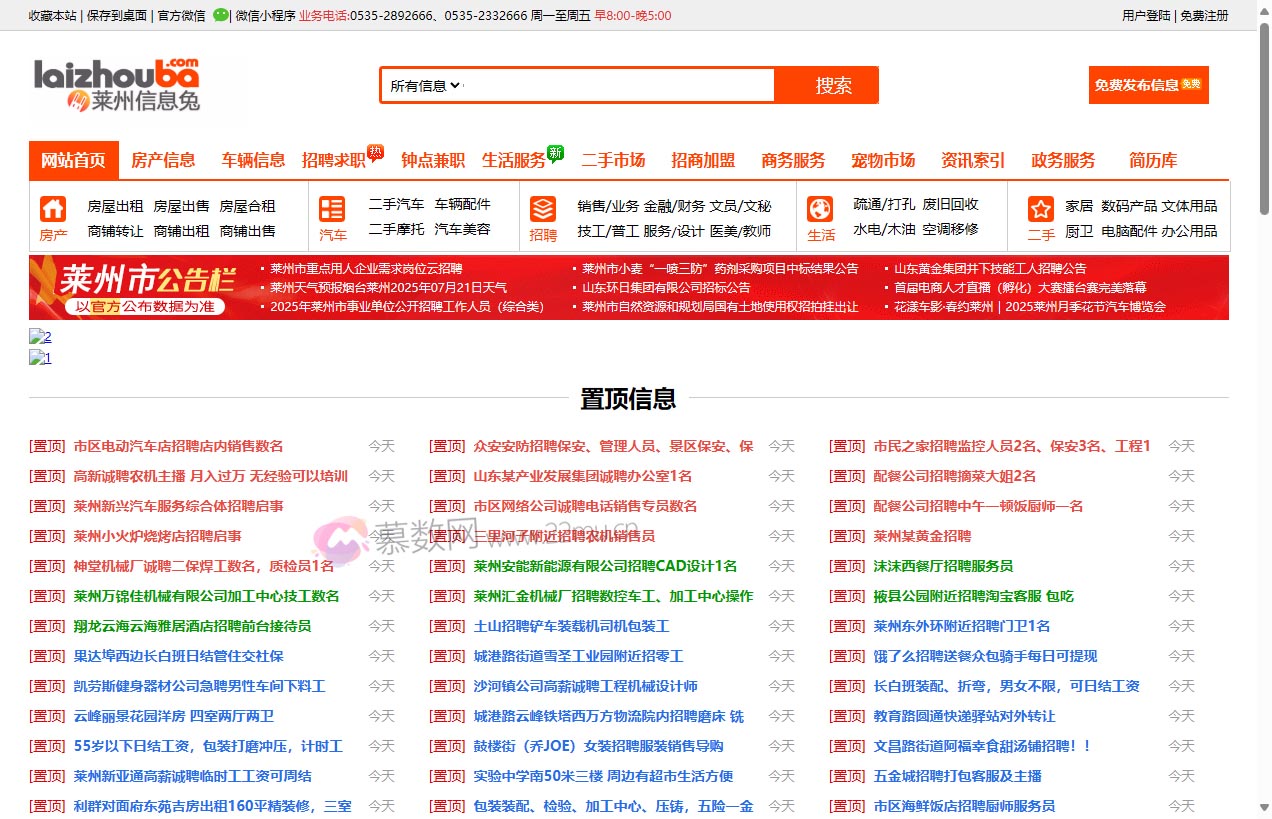Switch to the 二手市场 tab
This screenshot has height=819, width=1272.
coord(613,158)
